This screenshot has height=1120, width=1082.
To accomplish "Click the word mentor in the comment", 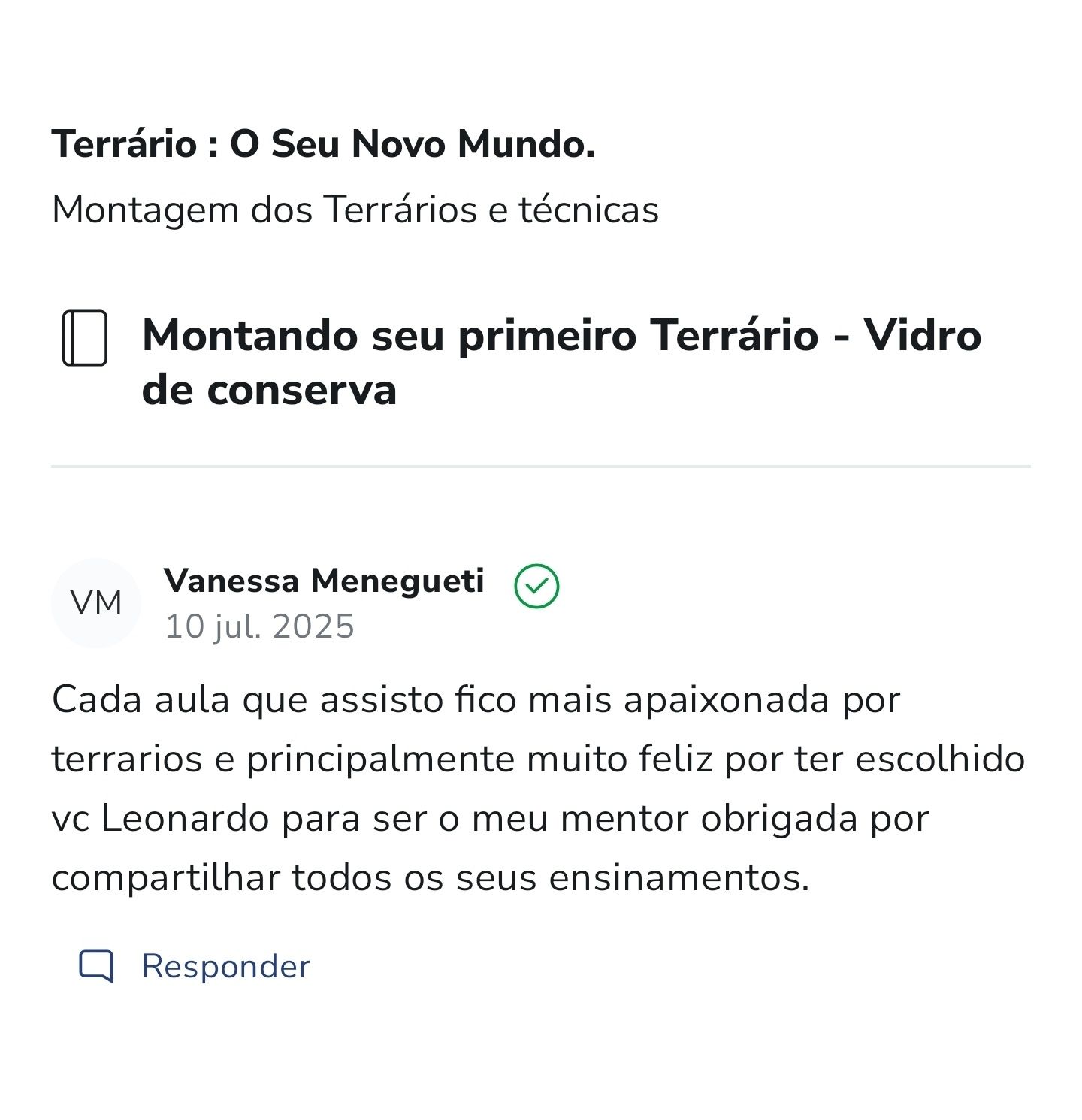I will [x=624, y=818].
